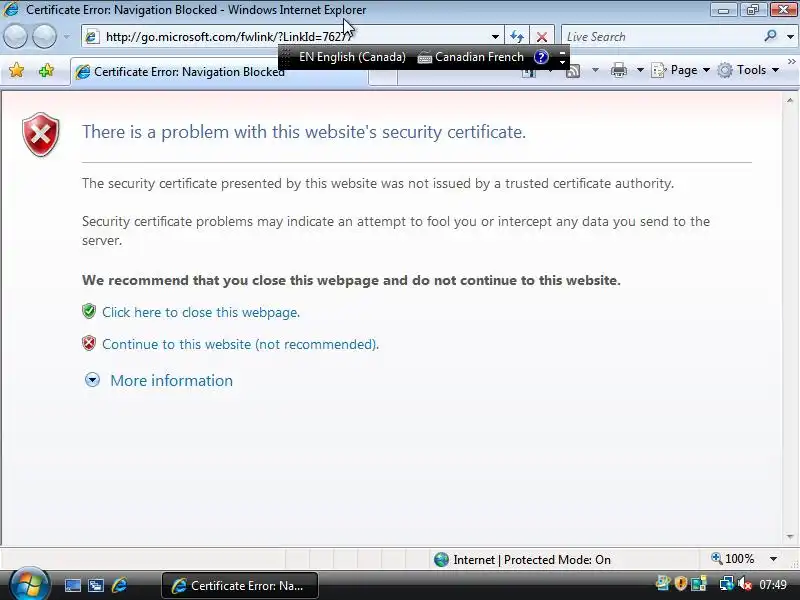Click the Canadian French keyboard layout
The width and height of the screenshot is (800, 600).
coord(470,57)
